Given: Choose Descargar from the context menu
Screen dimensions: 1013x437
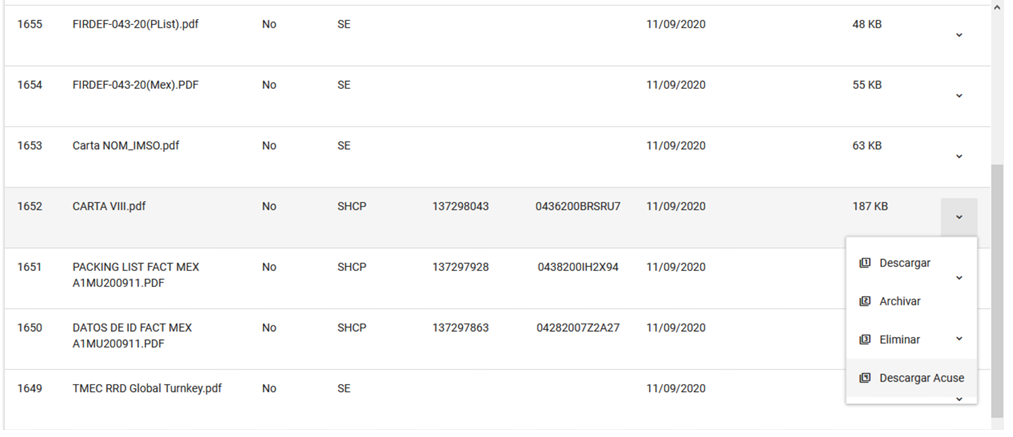Looking at the screenshot, I should pos(904,263).
